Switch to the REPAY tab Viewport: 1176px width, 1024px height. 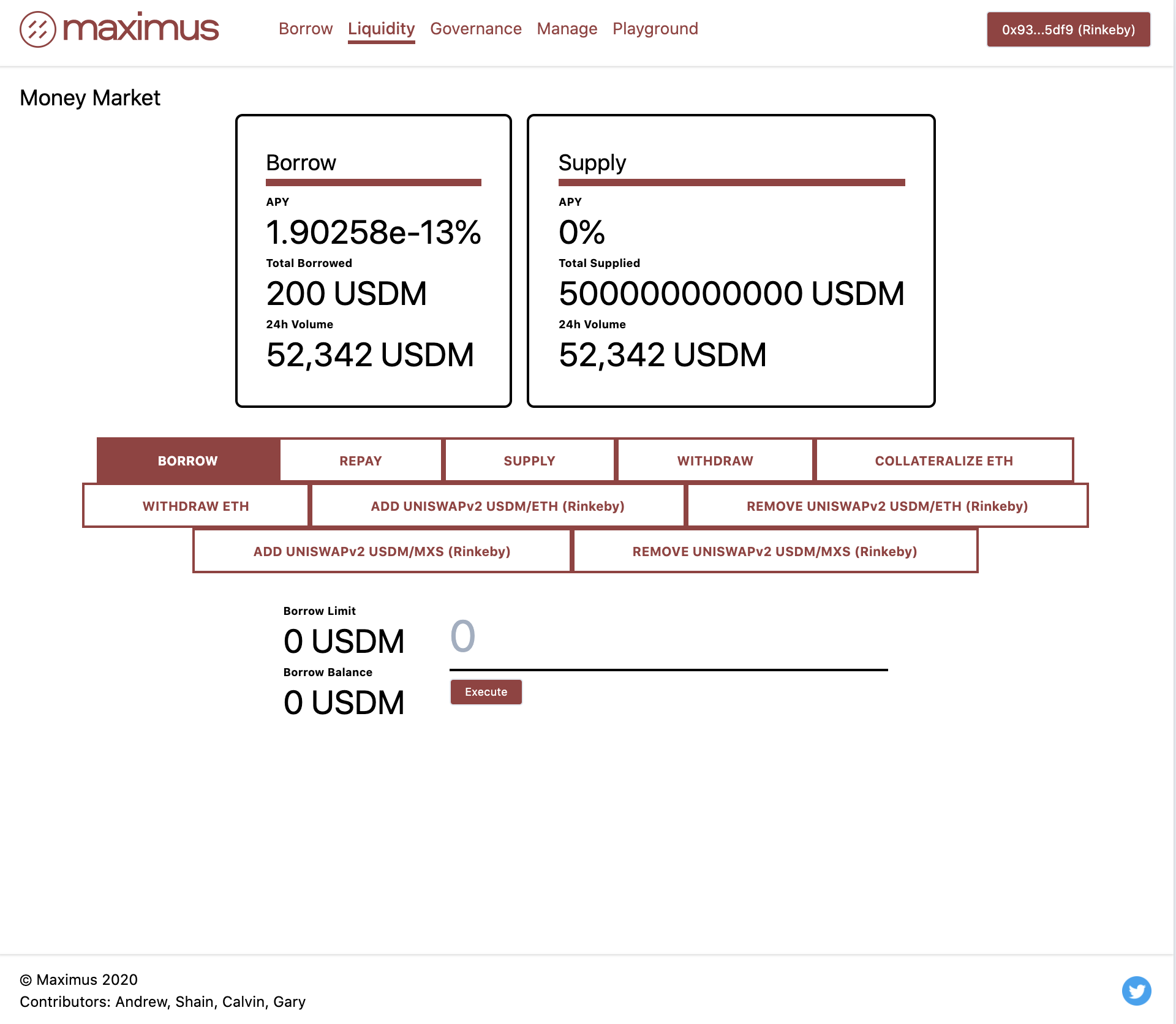click(360, 461)
